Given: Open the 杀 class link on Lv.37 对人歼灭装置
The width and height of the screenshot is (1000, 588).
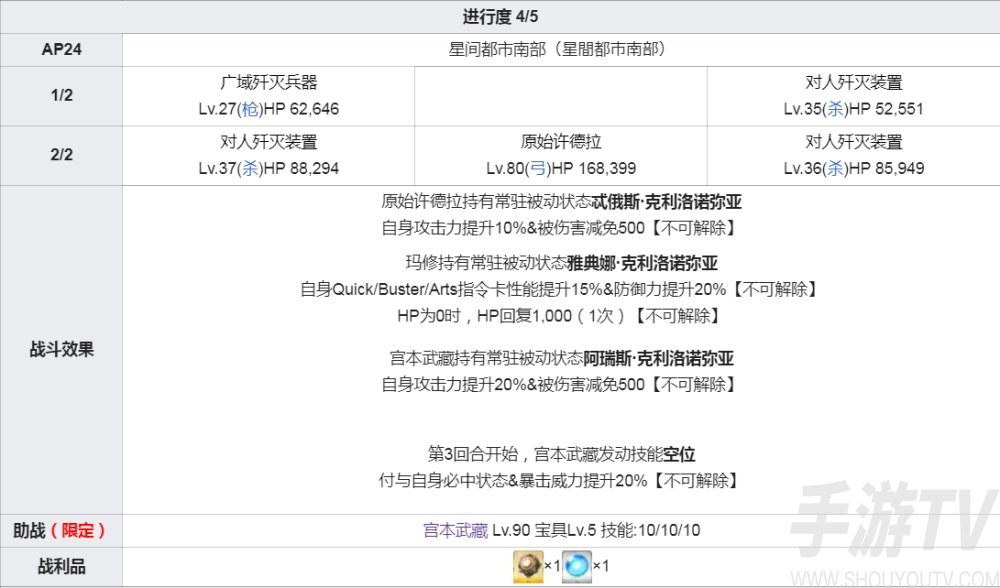Looking at the screenshot, I should [x=250, y=168].
